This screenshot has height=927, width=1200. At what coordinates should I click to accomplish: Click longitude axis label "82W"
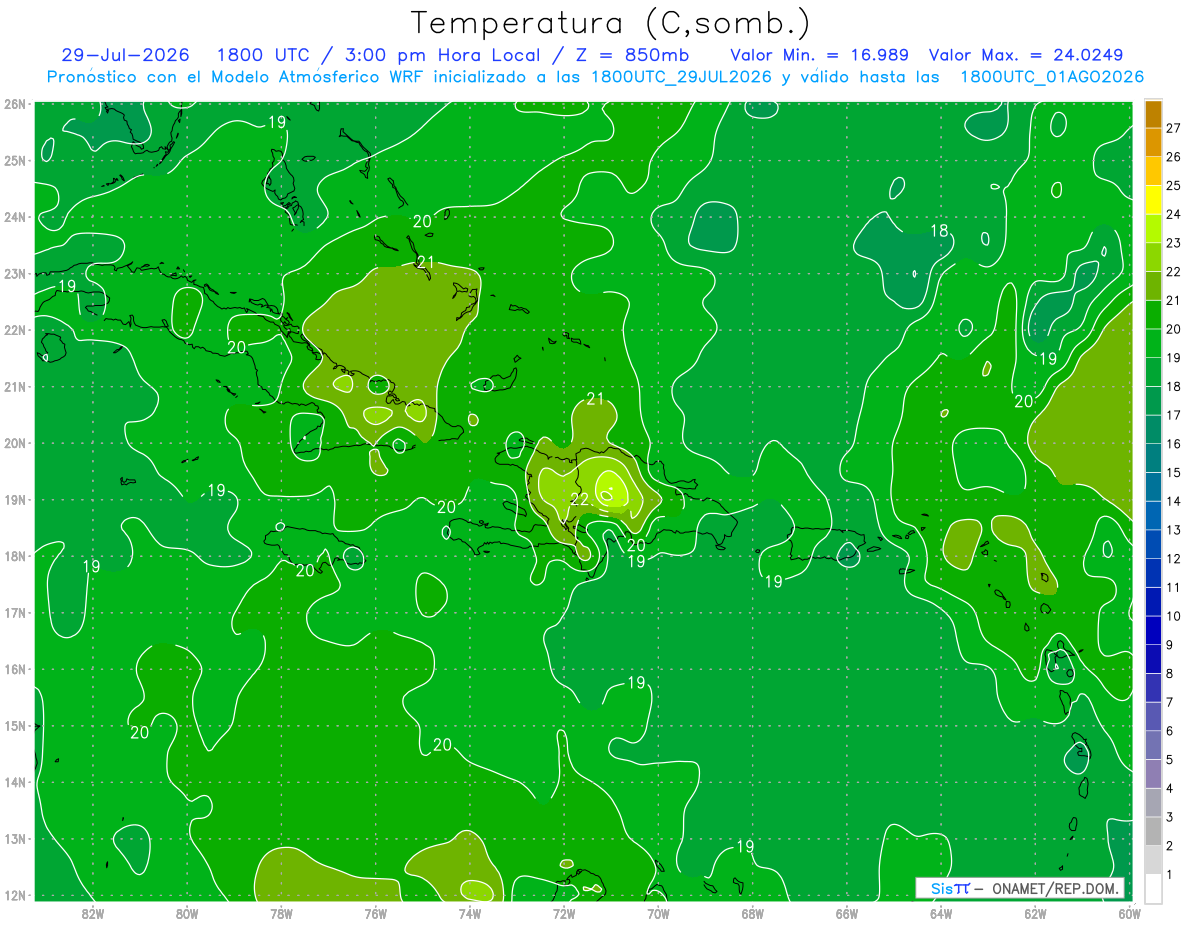[93, 913]
